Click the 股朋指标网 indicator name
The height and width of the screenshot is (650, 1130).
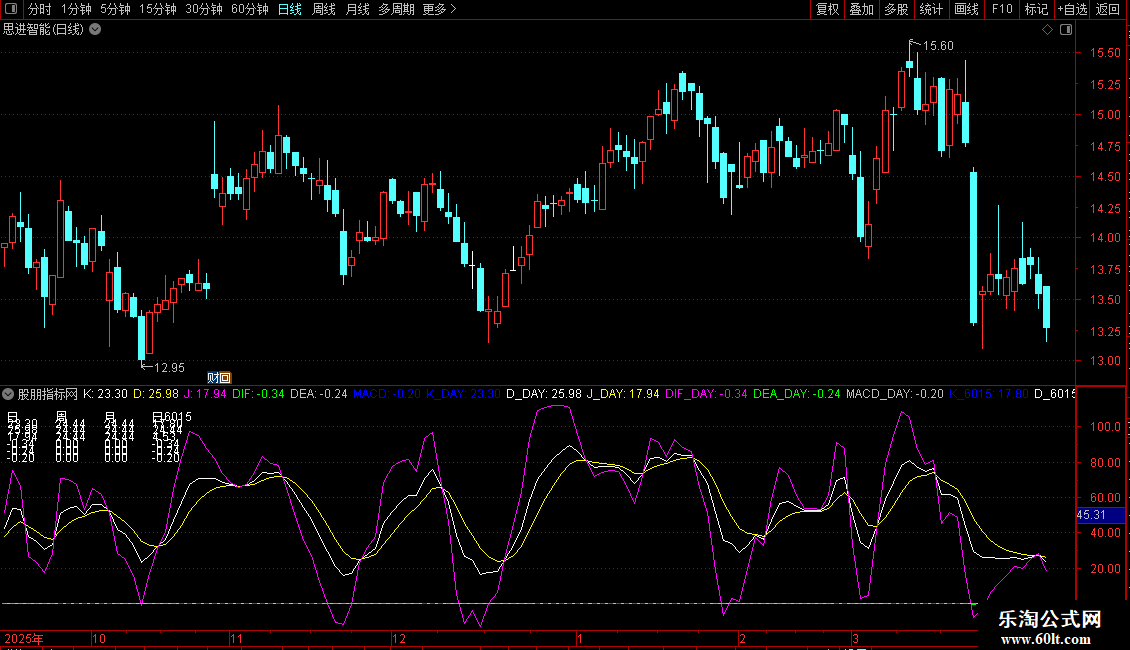pos(48,394)
